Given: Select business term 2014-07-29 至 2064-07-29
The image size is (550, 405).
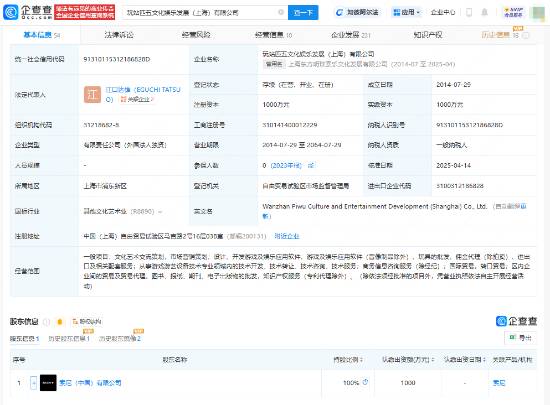Looking at the screenshot, I should [302, 145].
